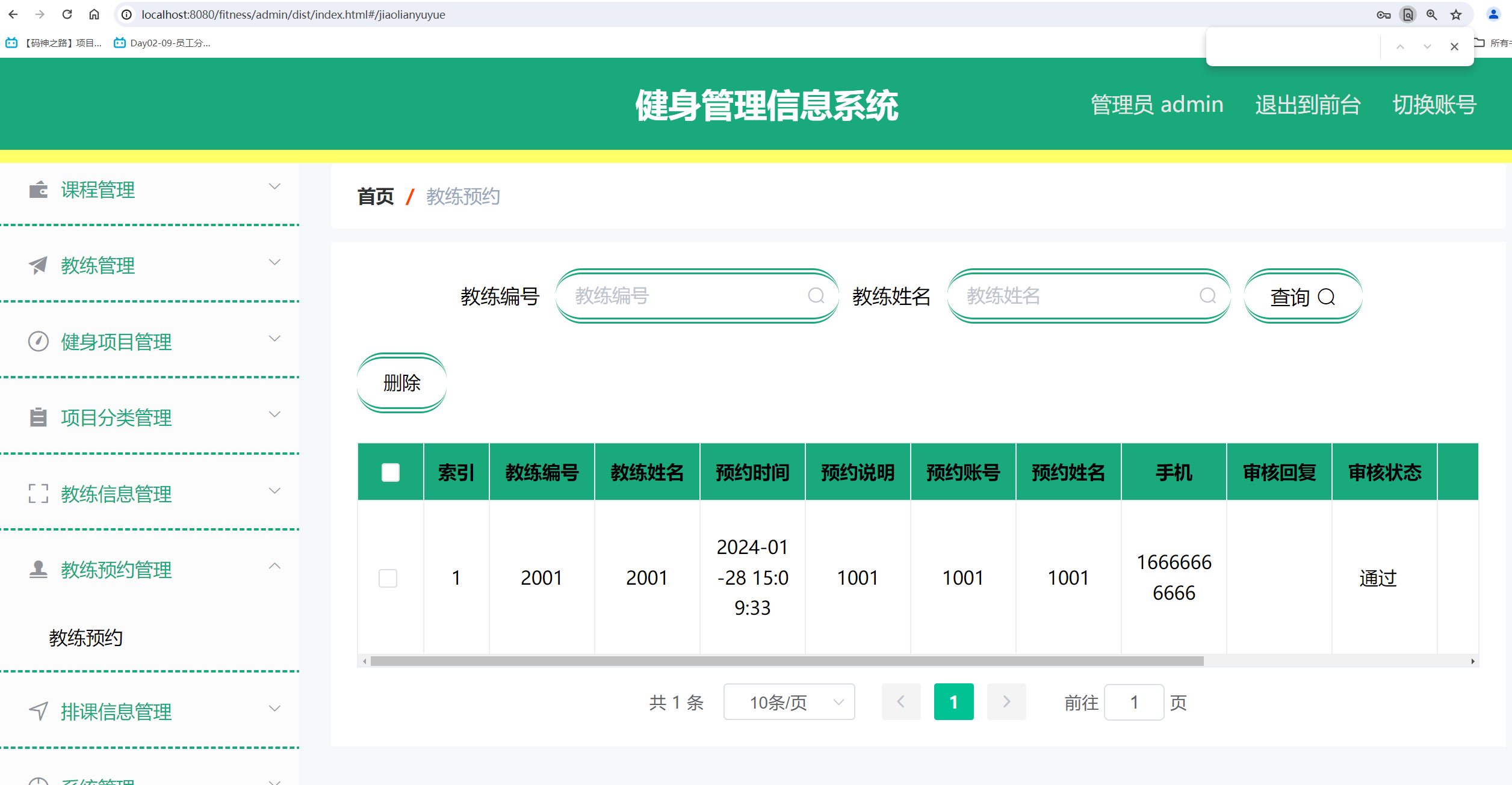Select the 教练信息管理 brackets icon
Viewport: 1512px width, 785px height.
37,493
